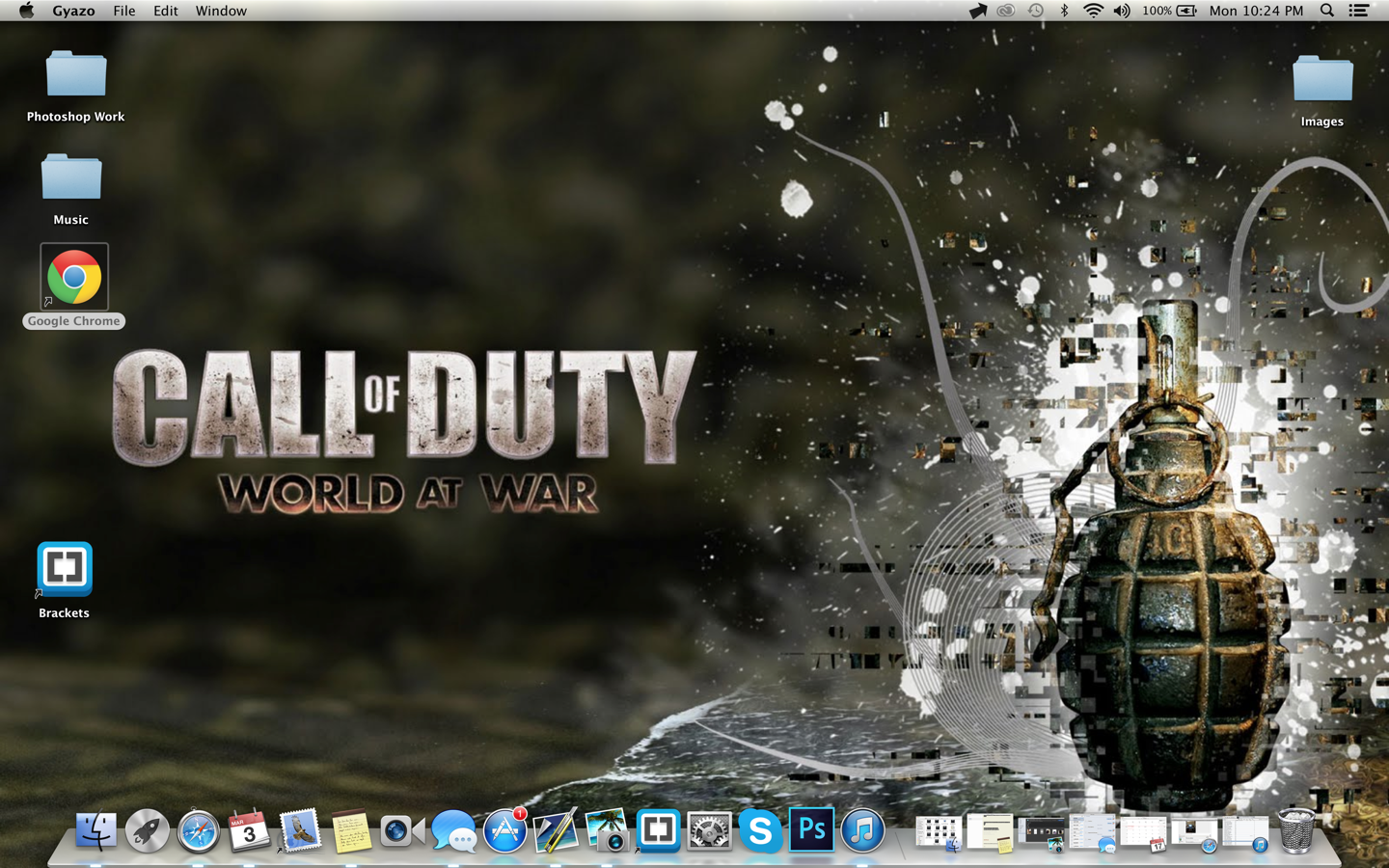Open the Trash in the dock
Screen dimensions: 1389x868
point(1295,830)
